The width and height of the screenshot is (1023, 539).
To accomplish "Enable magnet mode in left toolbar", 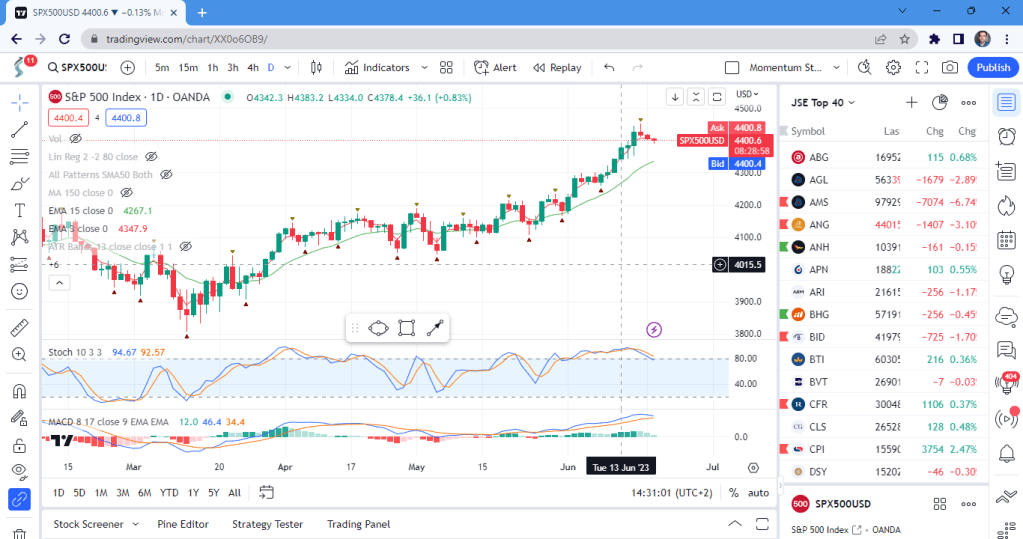I will [19, 391].
